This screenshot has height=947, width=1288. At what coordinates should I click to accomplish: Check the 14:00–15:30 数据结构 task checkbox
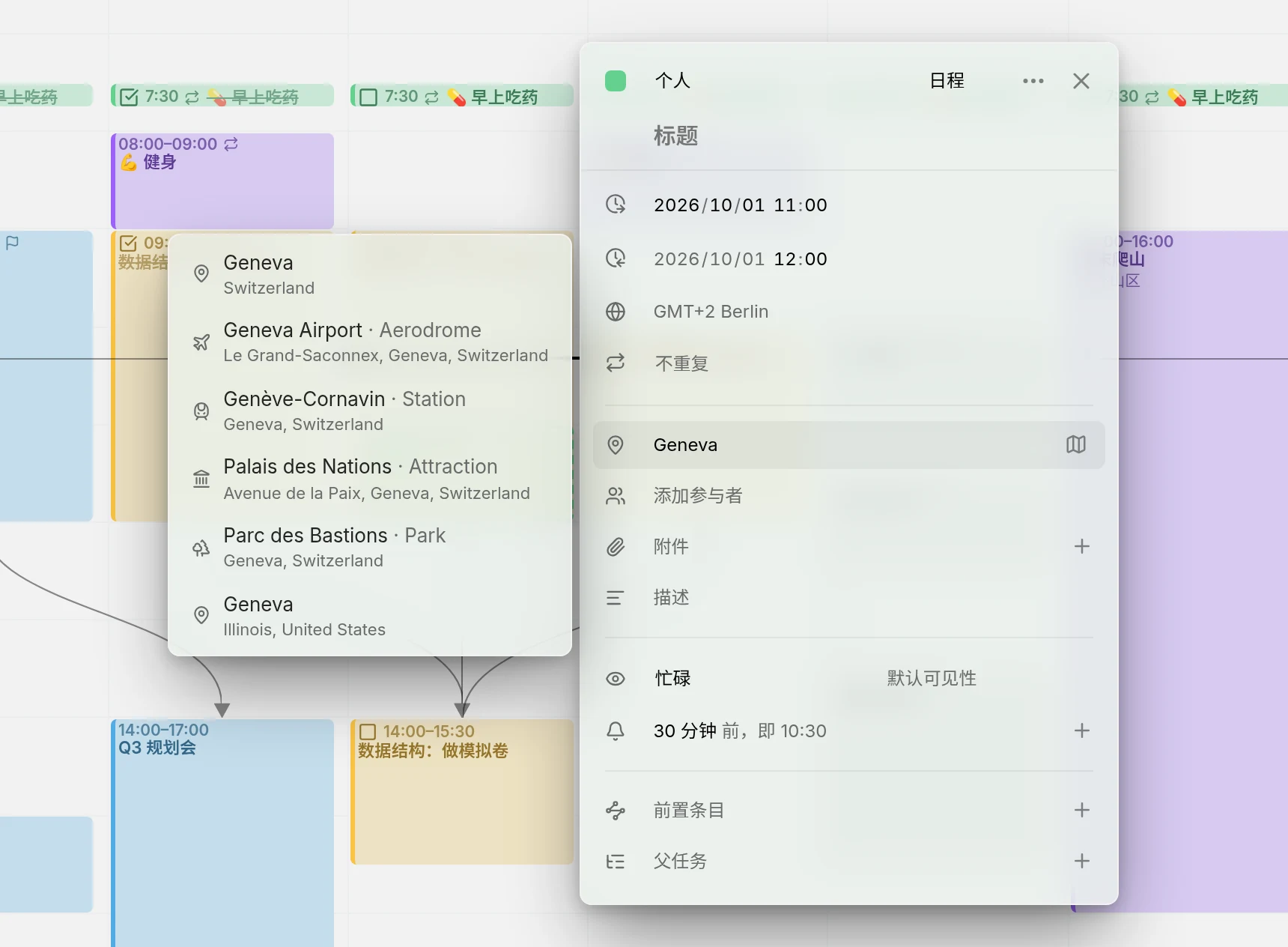pos(368,731)
